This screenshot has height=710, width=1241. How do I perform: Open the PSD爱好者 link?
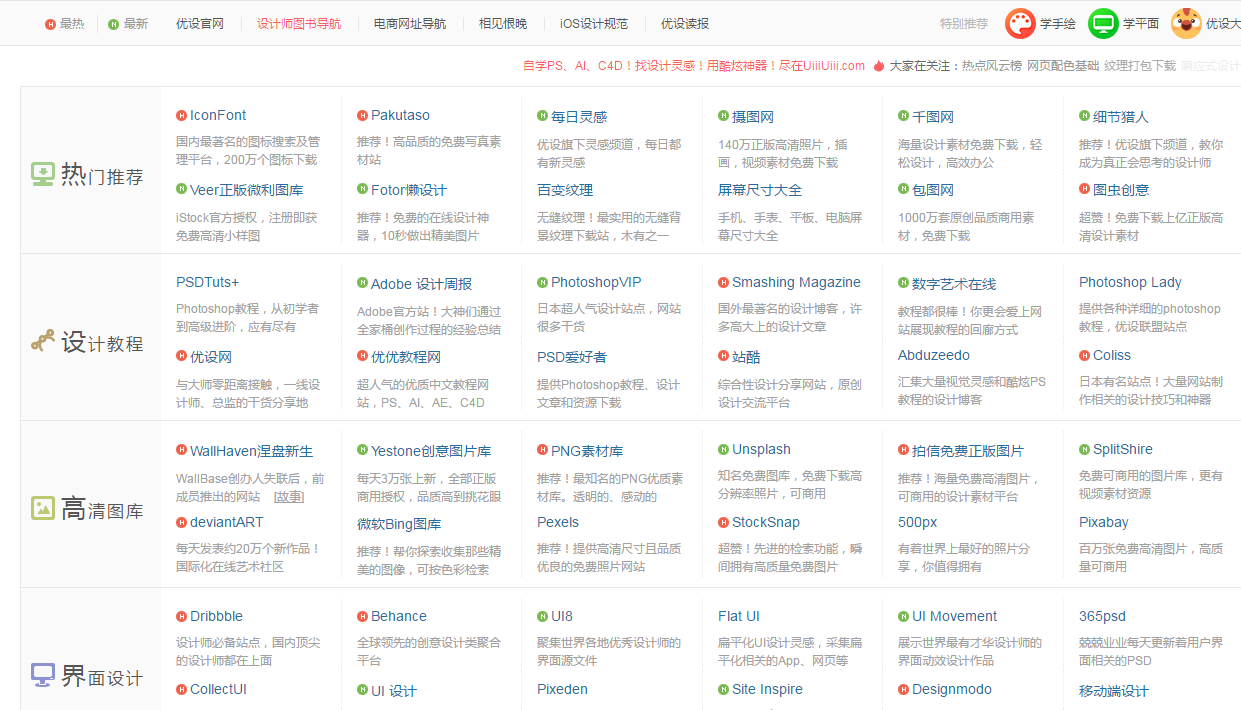click(572, 357)
